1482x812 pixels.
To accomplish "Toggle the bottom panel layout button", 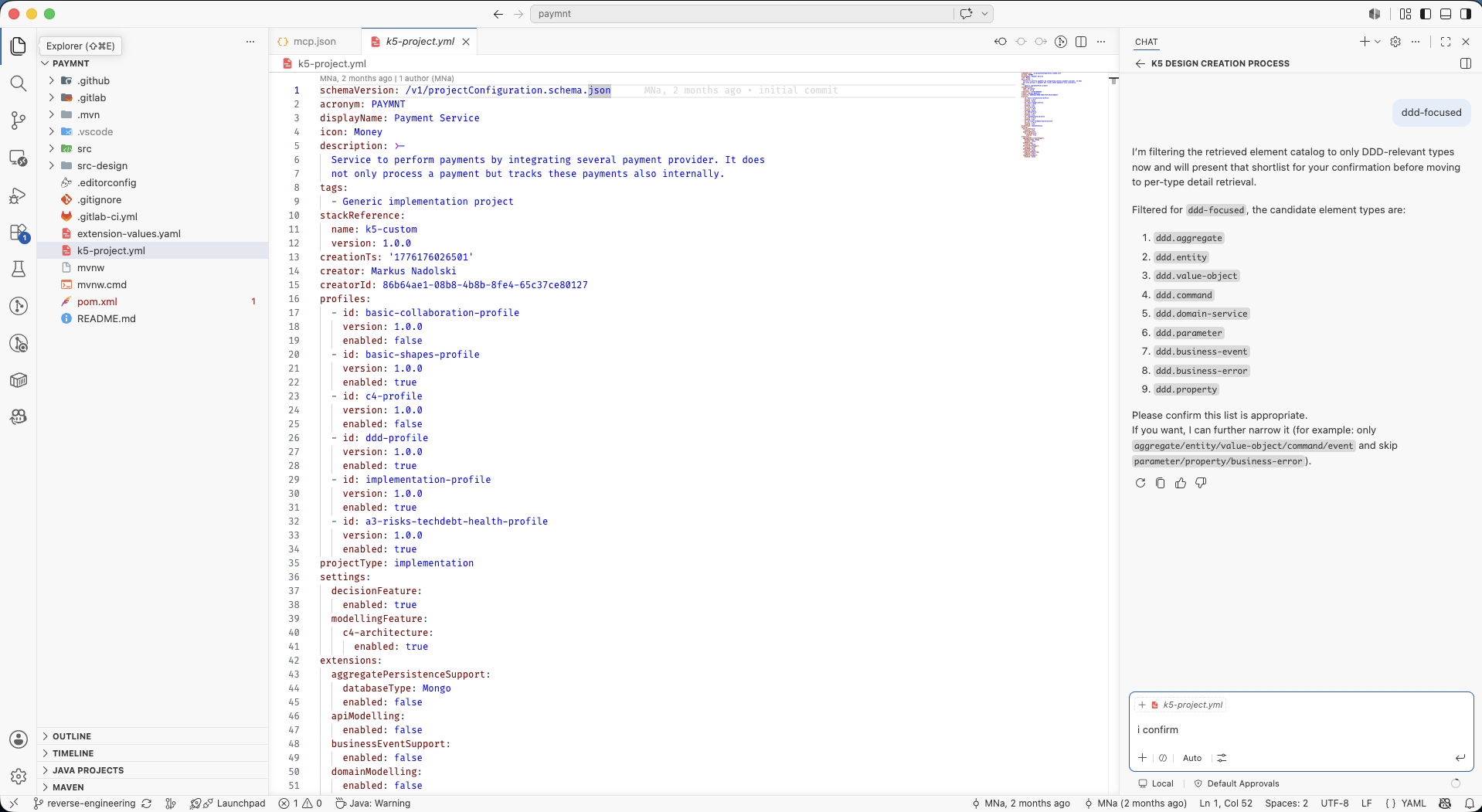I will [1446, 14].
